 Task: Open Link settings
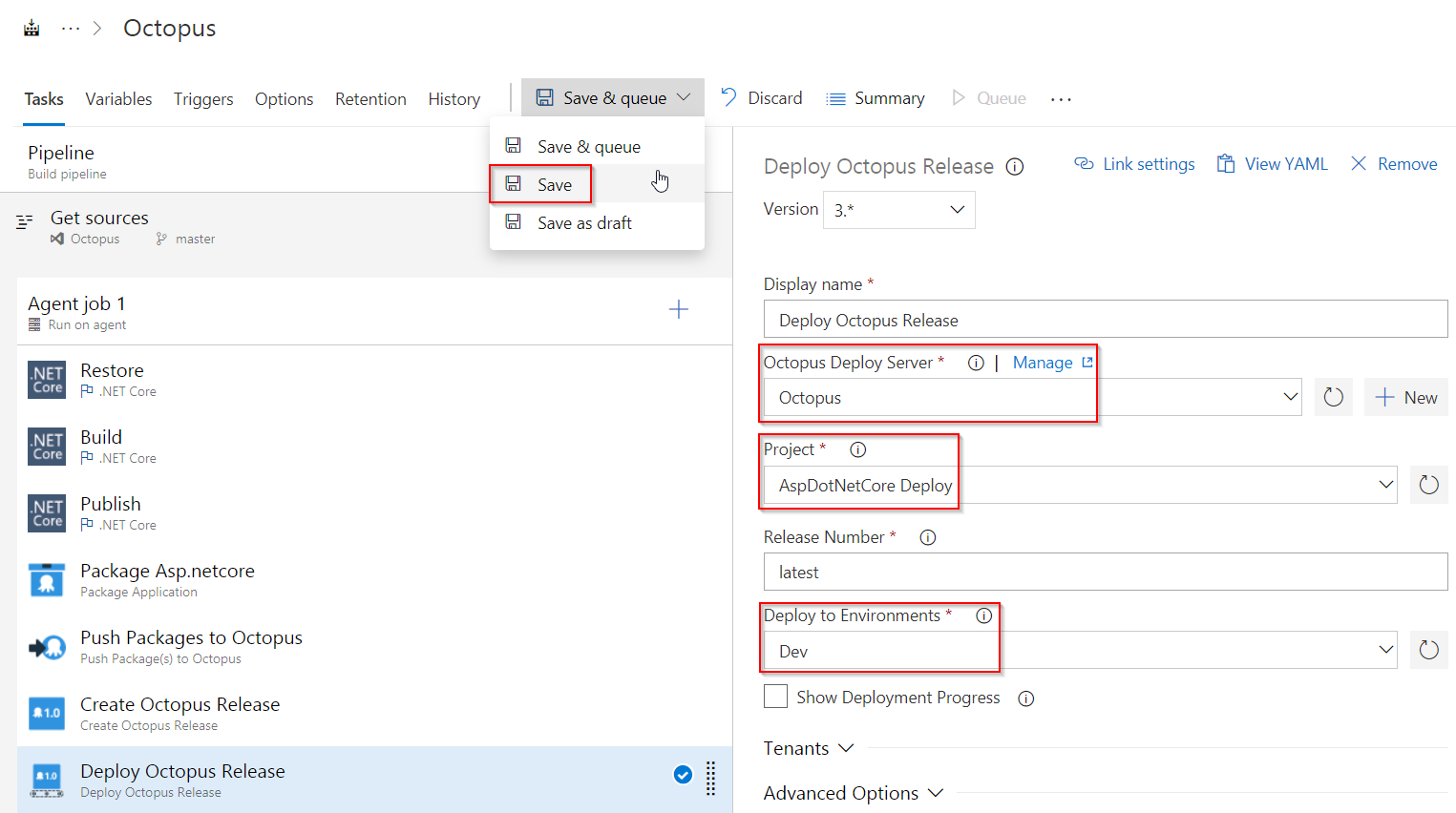(x=1134, y=164)
